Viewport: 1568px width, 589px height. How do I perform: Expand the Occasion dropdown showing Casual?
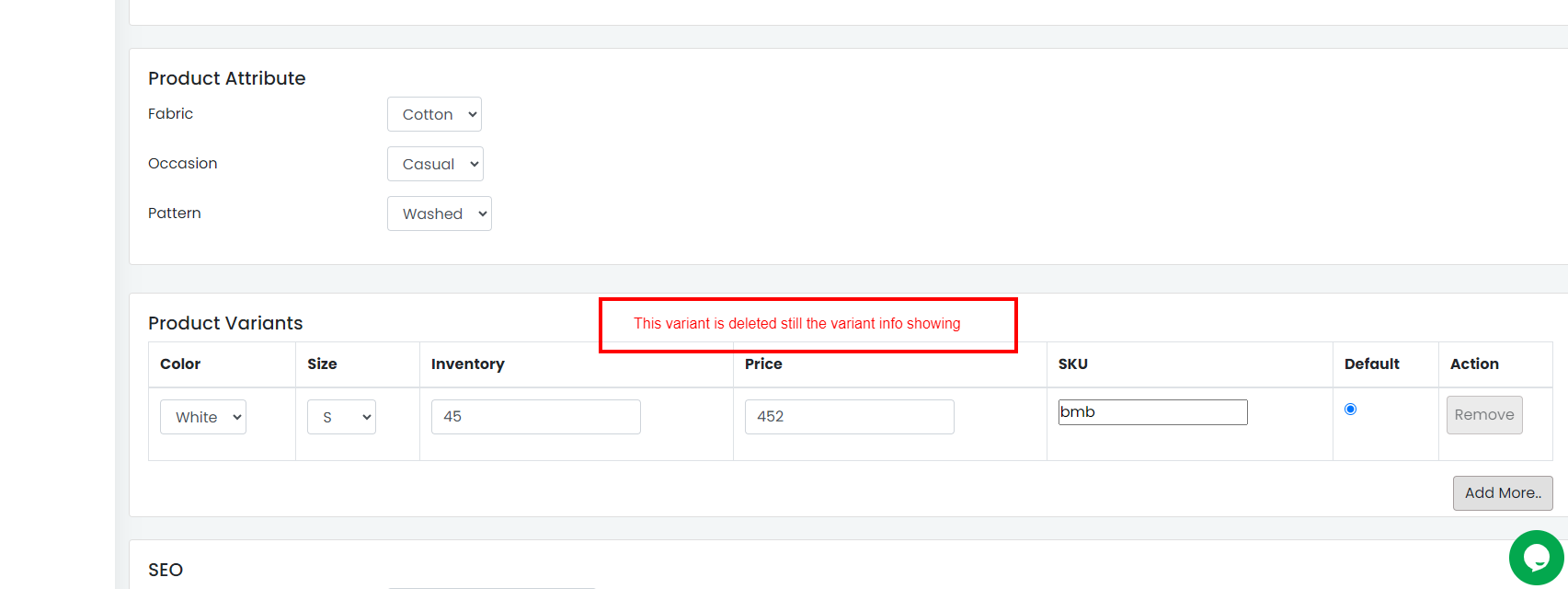click(x=435, y=164)
